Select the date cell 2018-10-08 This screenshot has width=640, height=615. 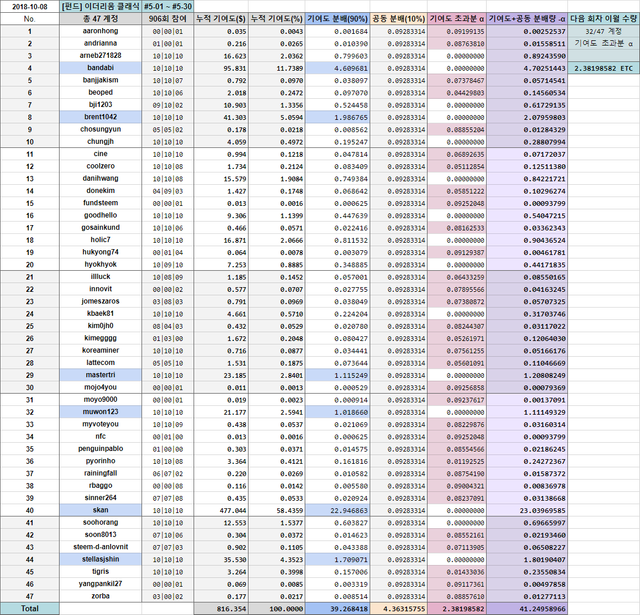[29, 7]
